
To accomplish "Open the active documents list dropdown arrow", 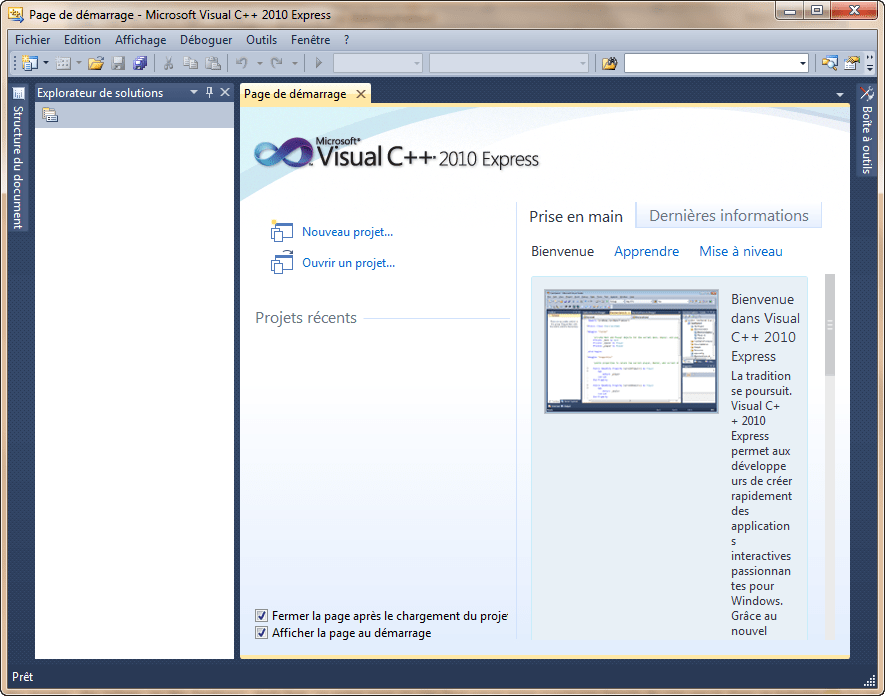I will [x=840, y=95].
